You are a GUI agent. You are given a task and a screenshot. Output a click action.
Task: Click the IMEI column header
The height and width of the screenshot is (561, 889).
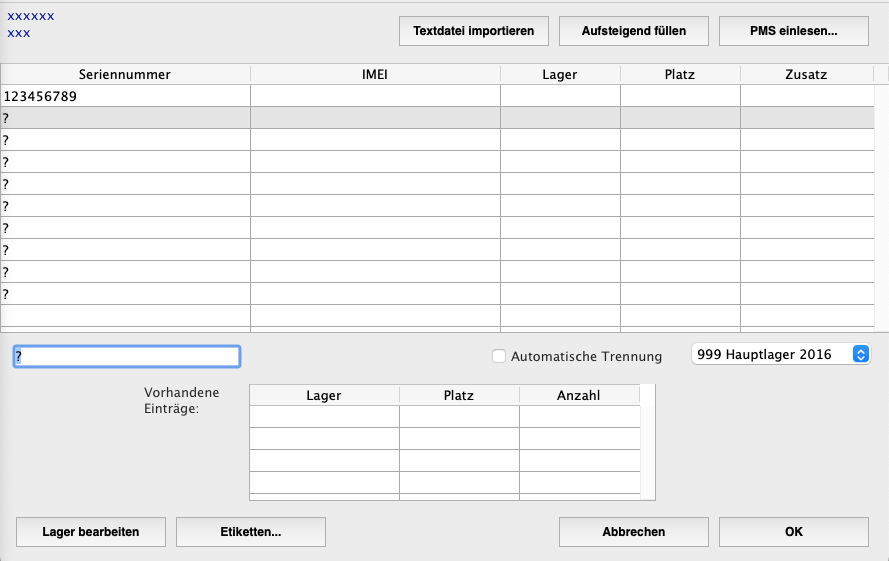pos(375,74)
